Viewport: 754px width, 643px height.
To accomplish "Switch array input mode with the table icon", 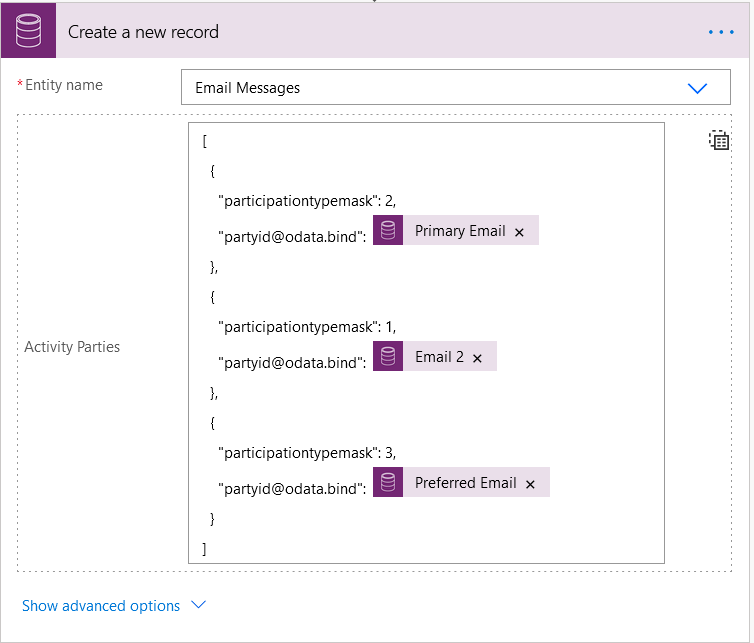I will click(719, 140).
